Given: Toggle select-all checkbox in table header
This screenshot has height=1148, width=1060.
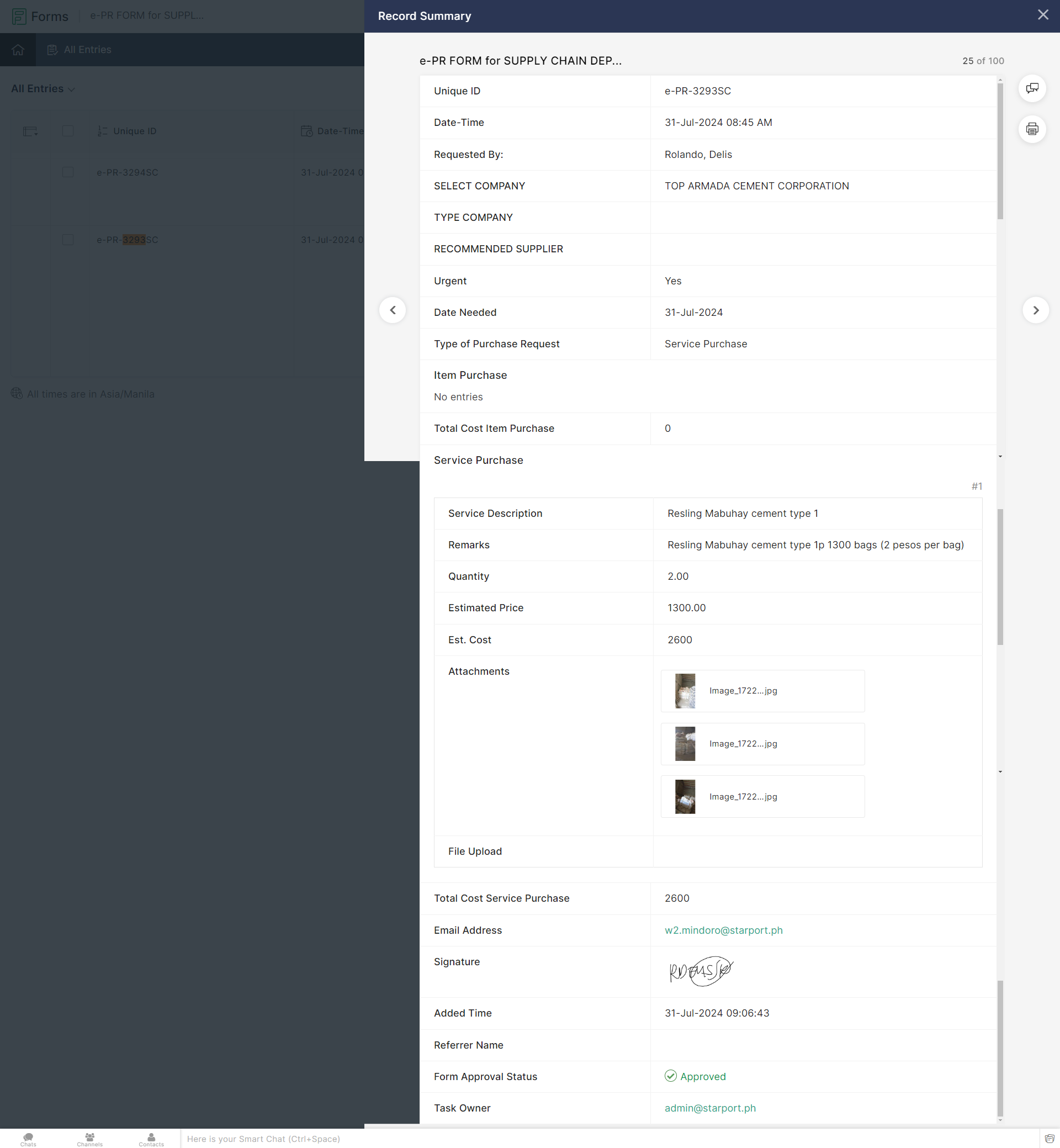Looking at the screenshot, I should pyautogui.click(x=68, y=131).
